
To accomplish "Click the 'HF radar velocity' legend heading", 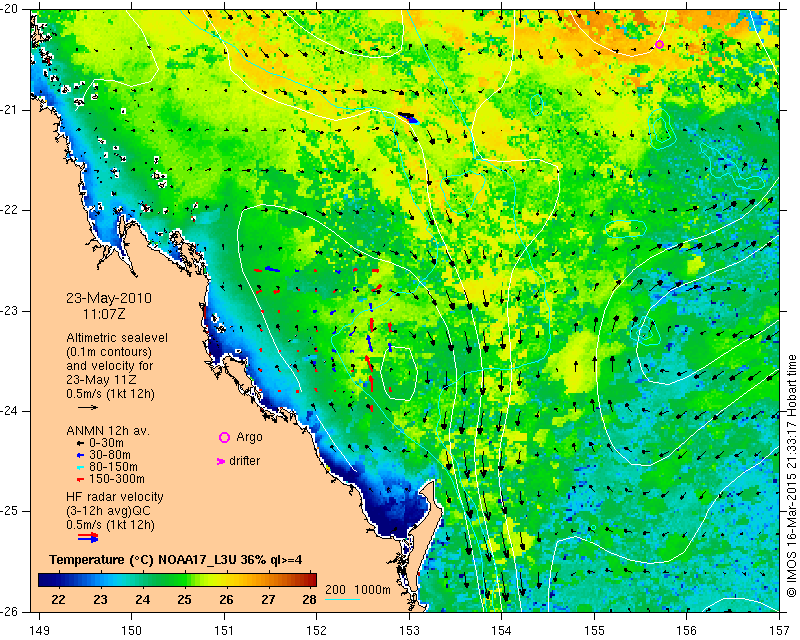I will [x=115, y=497].
